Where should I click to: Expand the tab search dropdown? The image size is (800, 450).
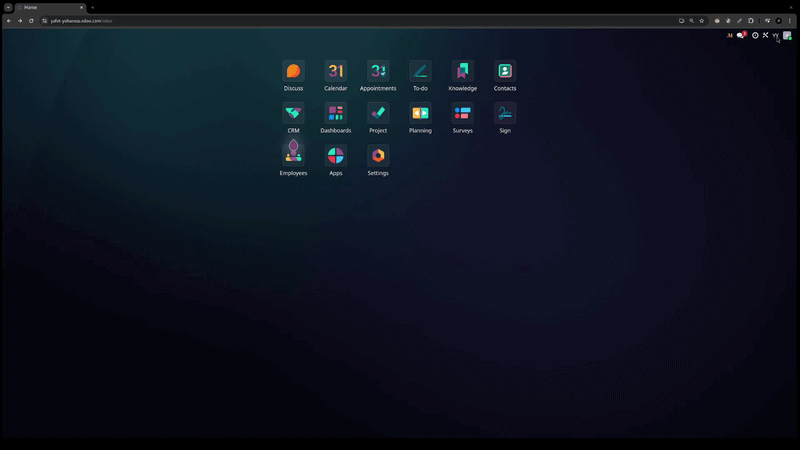pos(8,8)
